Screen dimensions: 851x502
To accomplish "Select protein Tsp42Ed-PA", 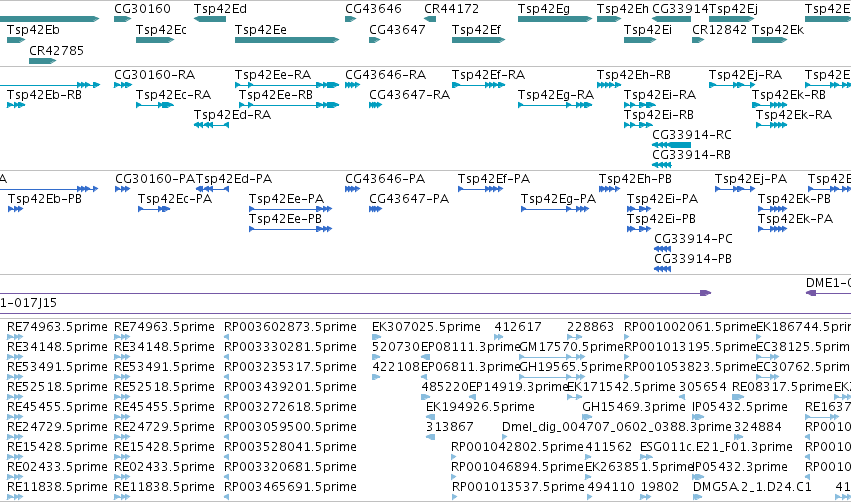I will (x=234, y=179).
